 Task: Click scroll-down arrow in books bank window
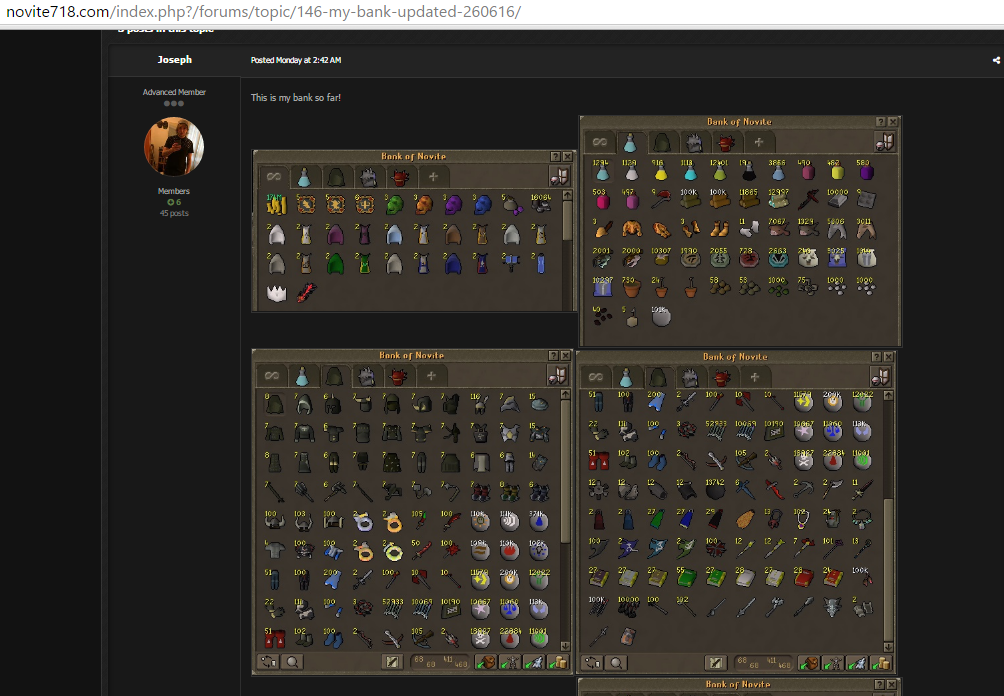pos(888,647)
